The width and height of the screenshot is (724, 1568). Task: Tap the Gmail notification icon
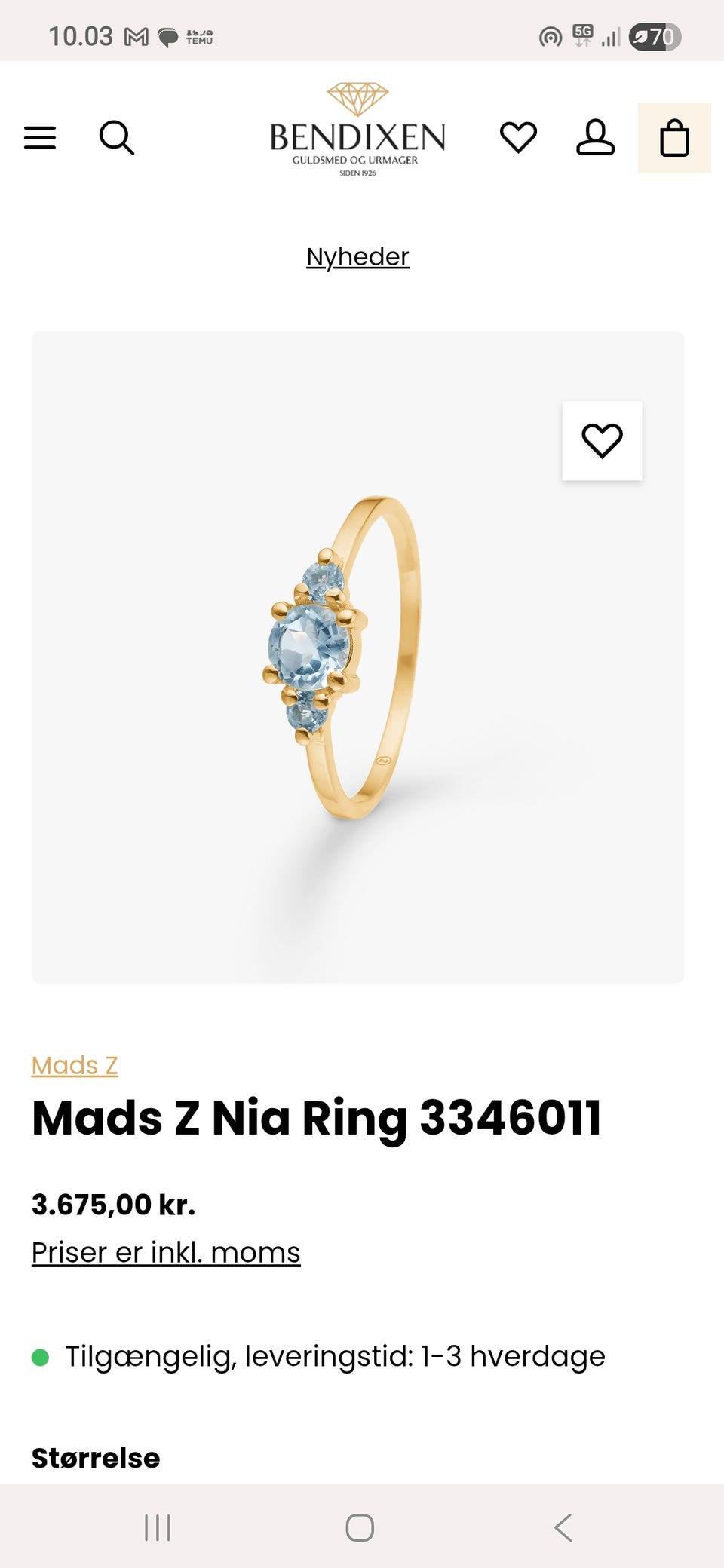pos(137,37)
